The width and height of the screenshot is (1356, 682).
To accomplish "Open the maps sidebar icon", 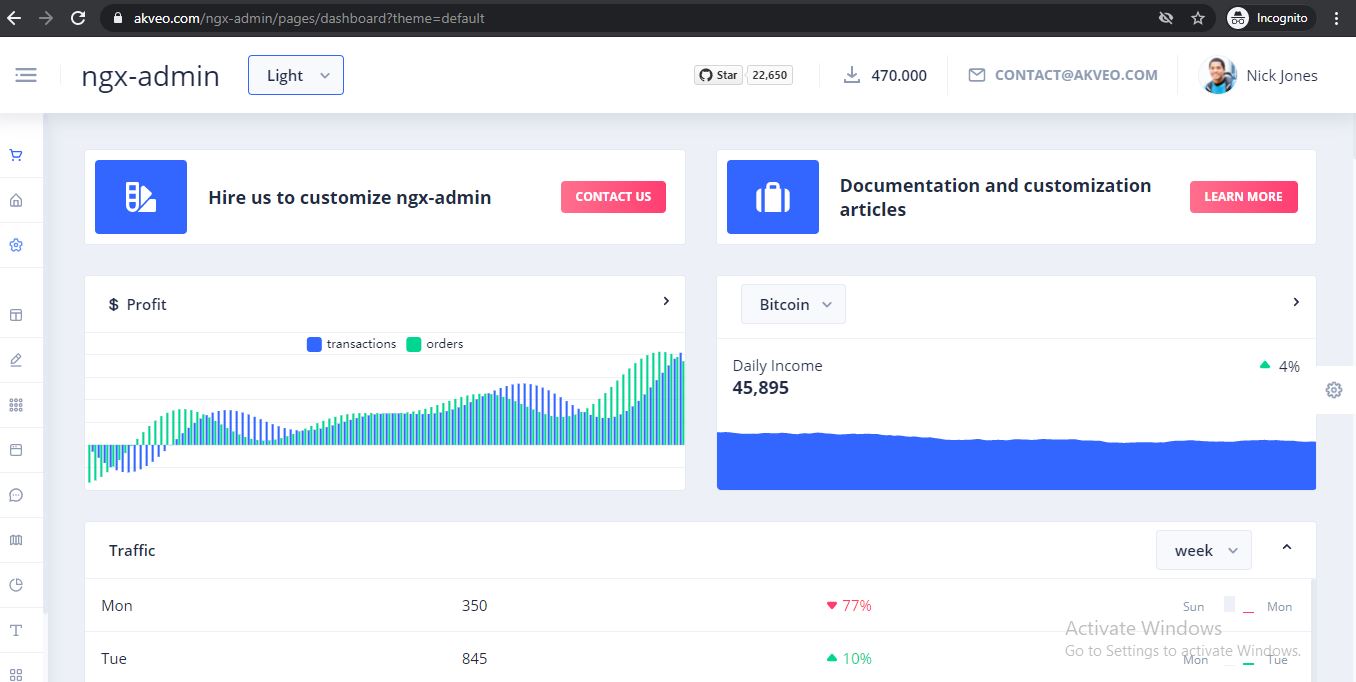I will tap(16, 540).
